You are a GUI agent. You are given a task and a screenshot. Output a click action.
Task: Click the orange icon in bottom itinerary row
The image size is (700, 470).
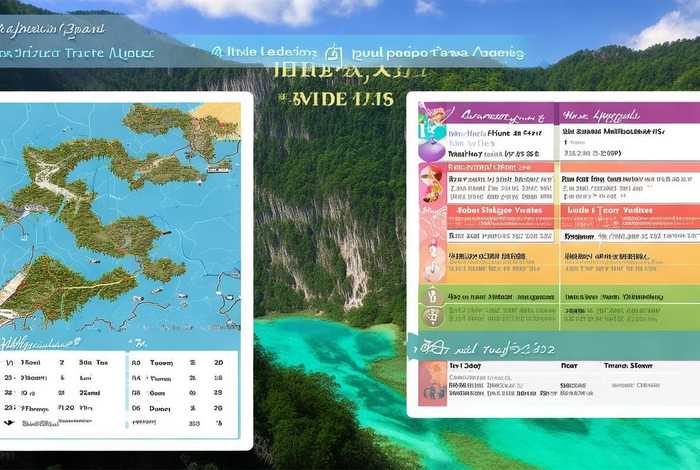[433, 382]
